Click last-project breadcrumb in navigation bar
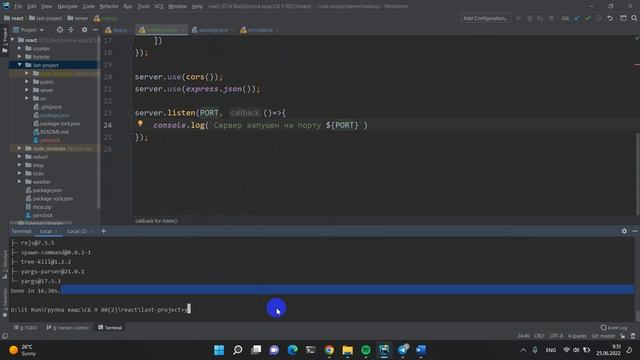Image resolution: width=640 pixels, height=360 pixels. coord(46,18)
